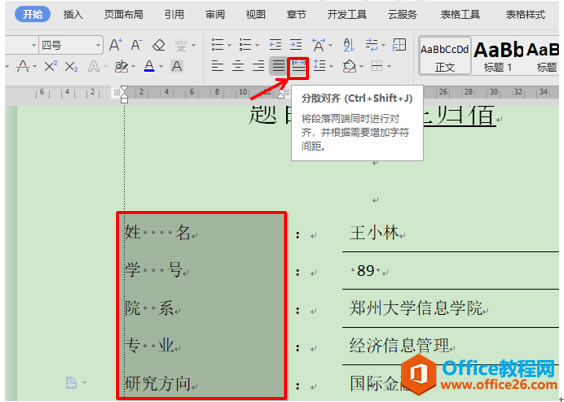Click the cell 经济信息管理
The width and height of the screenshot is (564, 402).
[x=450, y=346]
